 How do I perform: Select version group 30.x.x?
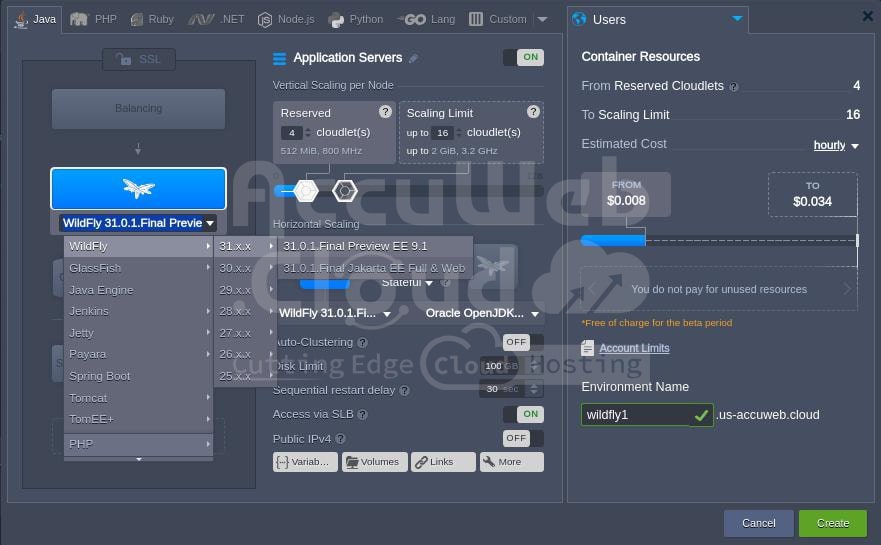click(x=246, y=268)
